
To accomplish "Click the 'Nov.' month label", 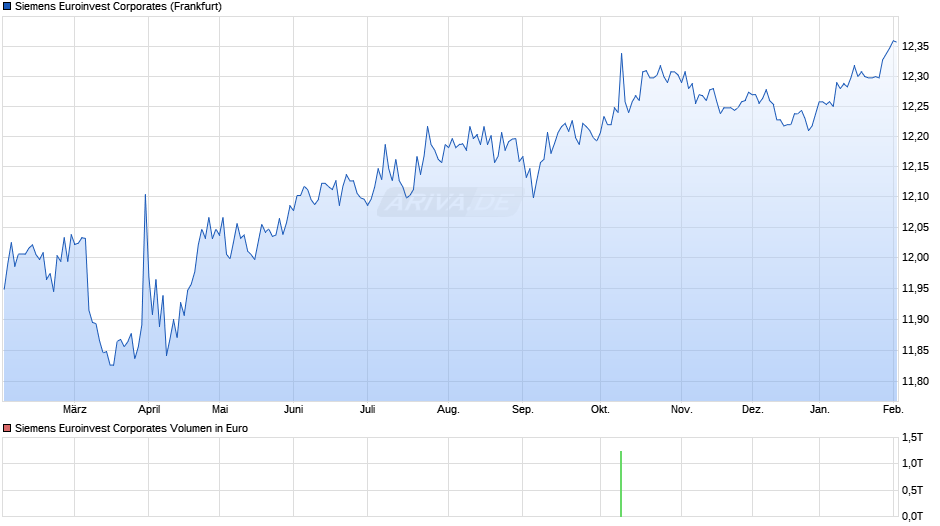I will (x=681, y=409).
